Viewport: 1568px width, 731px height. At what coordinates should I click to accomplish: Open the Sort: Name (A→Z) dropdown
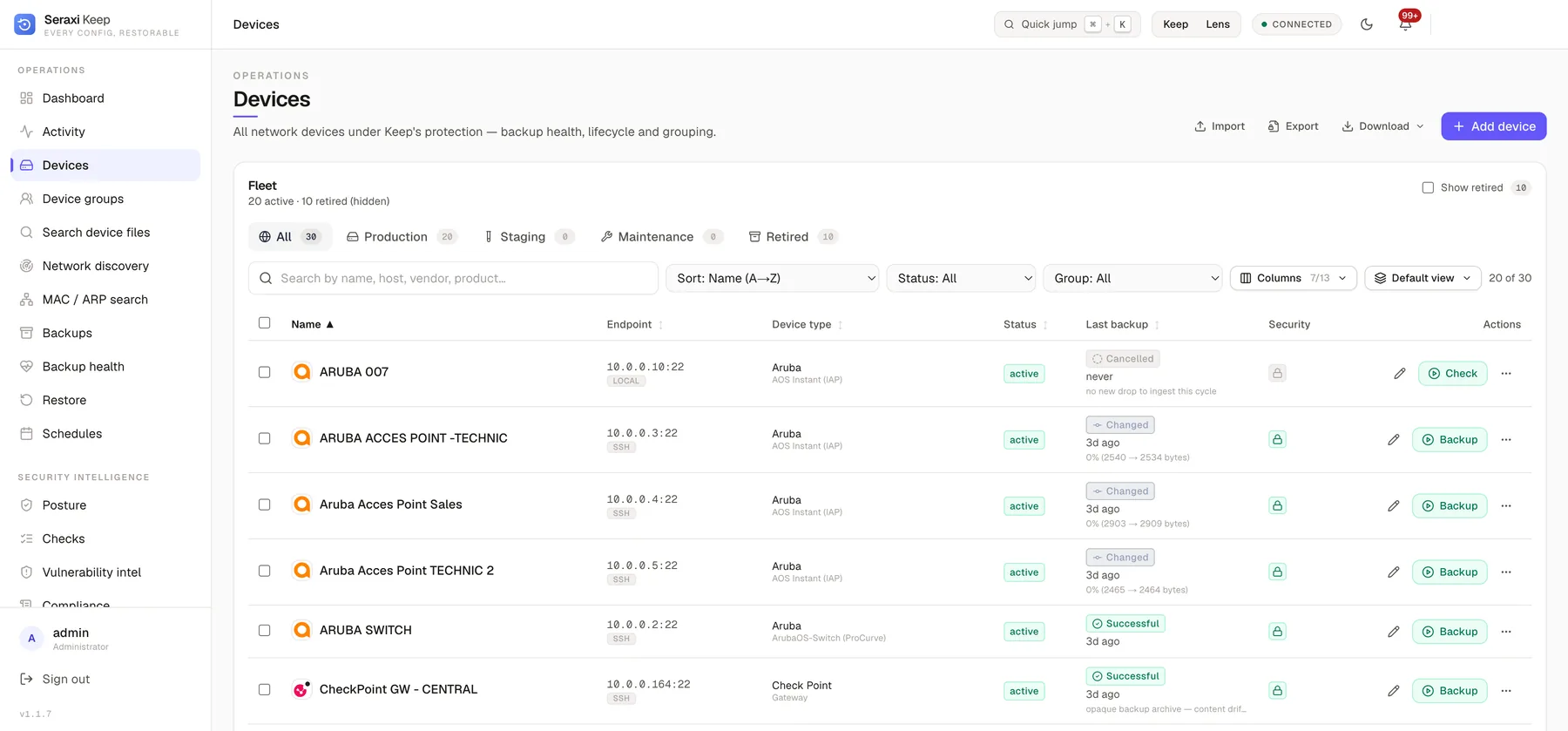click(773, 279)
